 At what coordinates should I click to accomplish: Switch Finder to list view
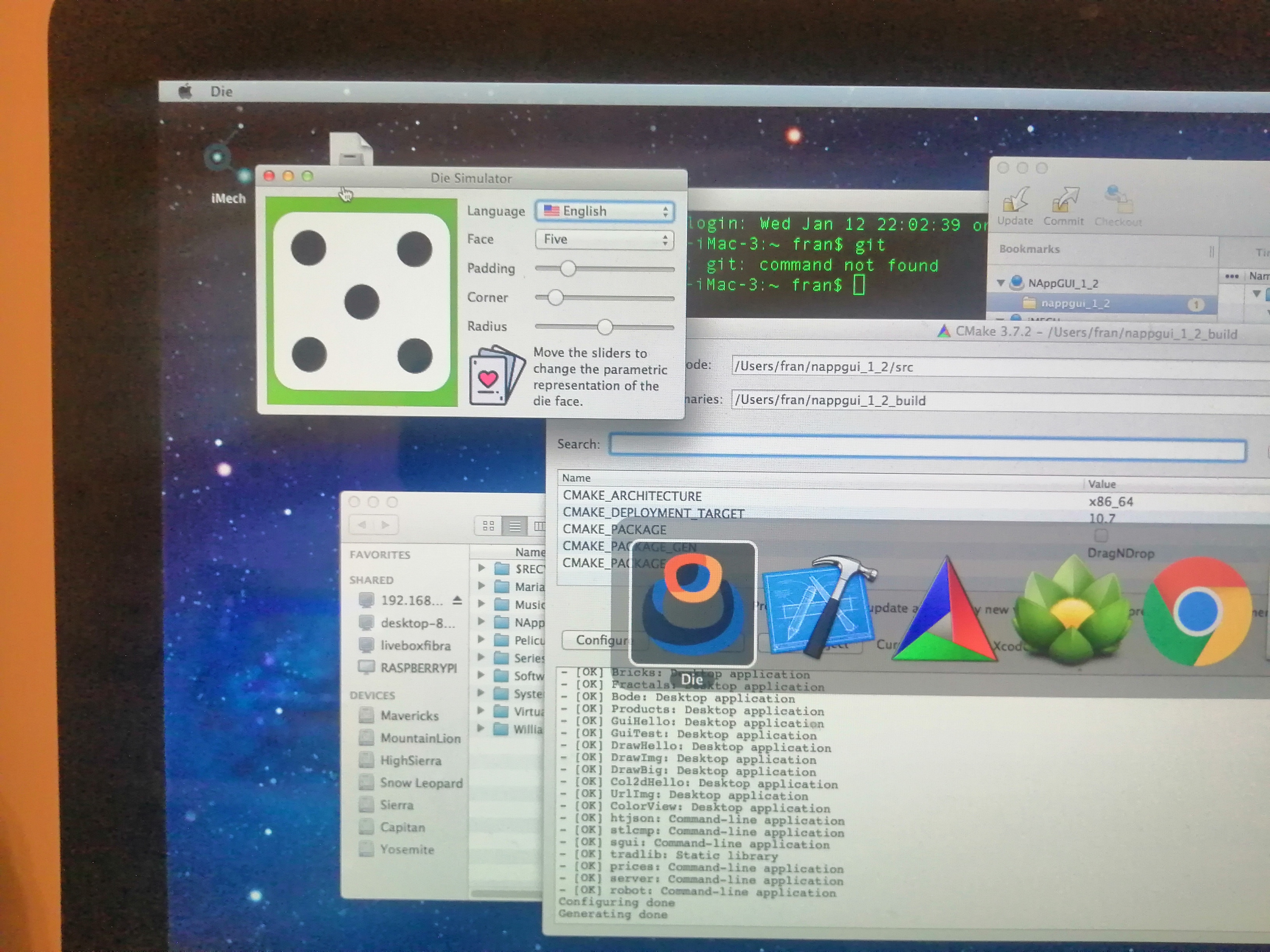pos(515,526)
